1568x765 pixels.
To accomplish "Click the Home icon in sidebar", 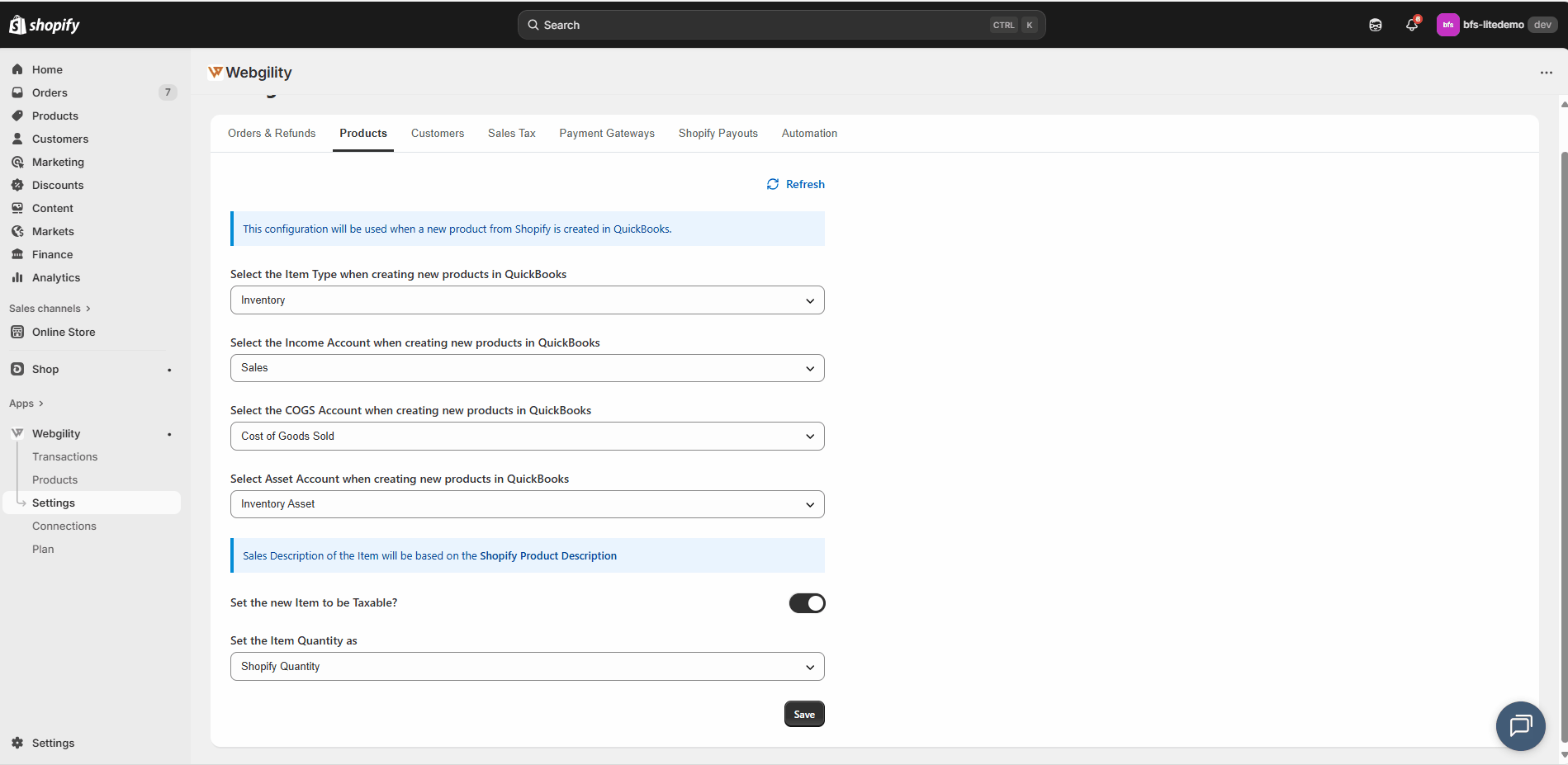I will pyautogui.click(x=17, y=69).
